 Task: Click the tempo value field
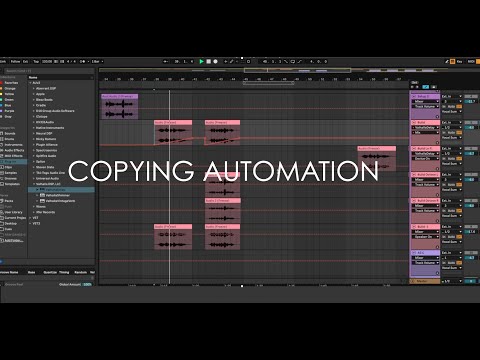point(47,61)
